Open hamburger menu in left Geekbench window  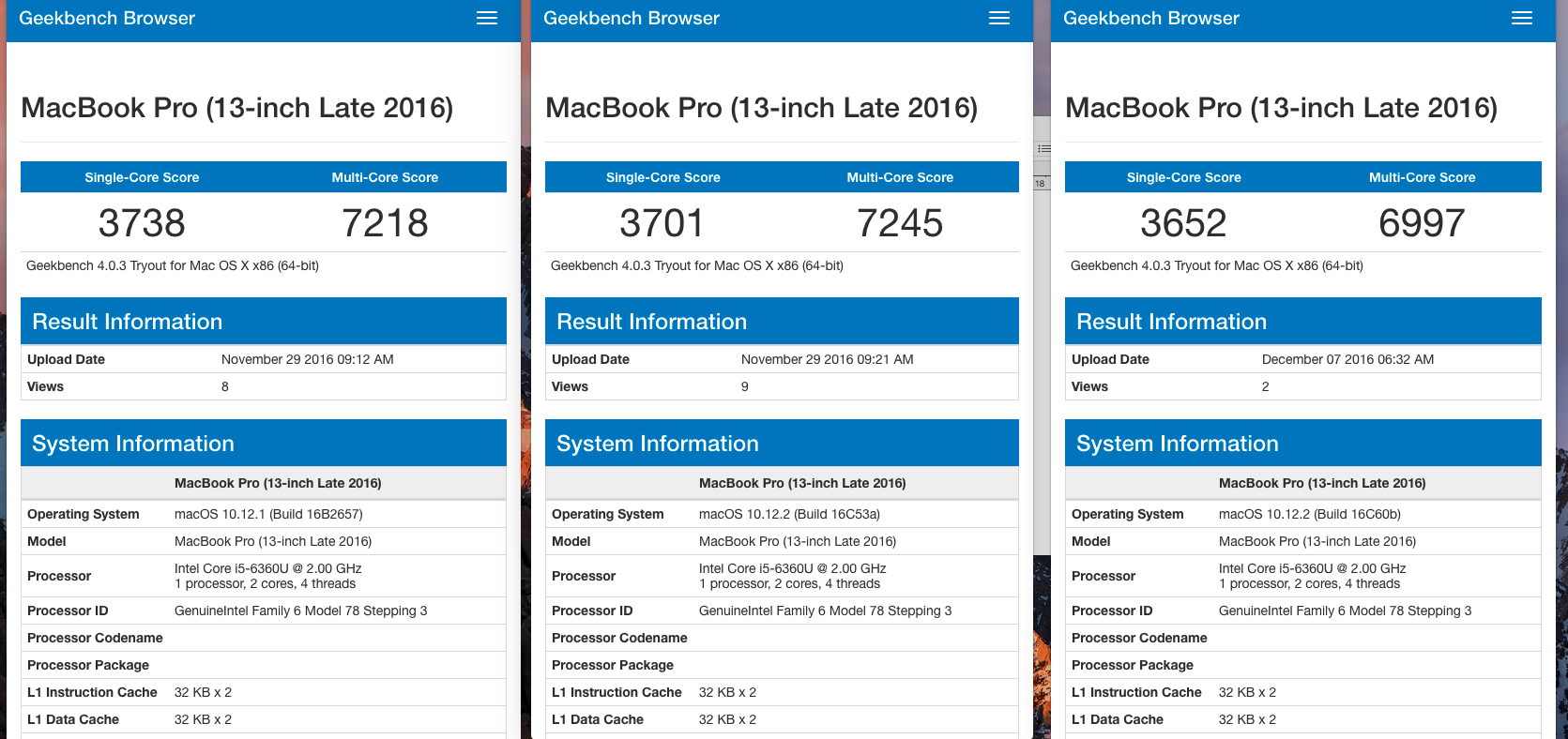pos(487,18)
